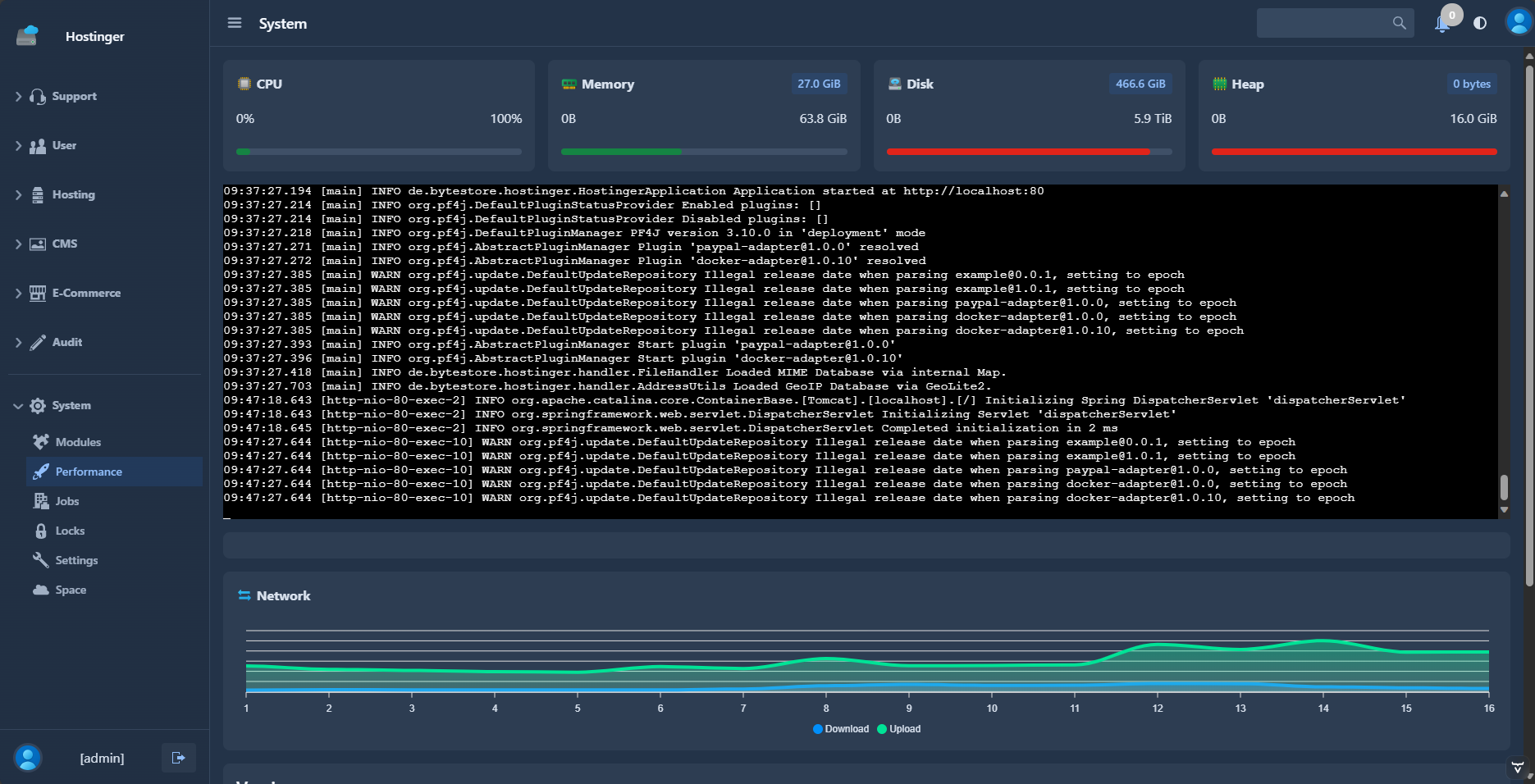The width and height of the screenshot is (1535, 784).
Task: Click the search magnifier icon
Action: pyautogui.click(x=1399, y=23)
